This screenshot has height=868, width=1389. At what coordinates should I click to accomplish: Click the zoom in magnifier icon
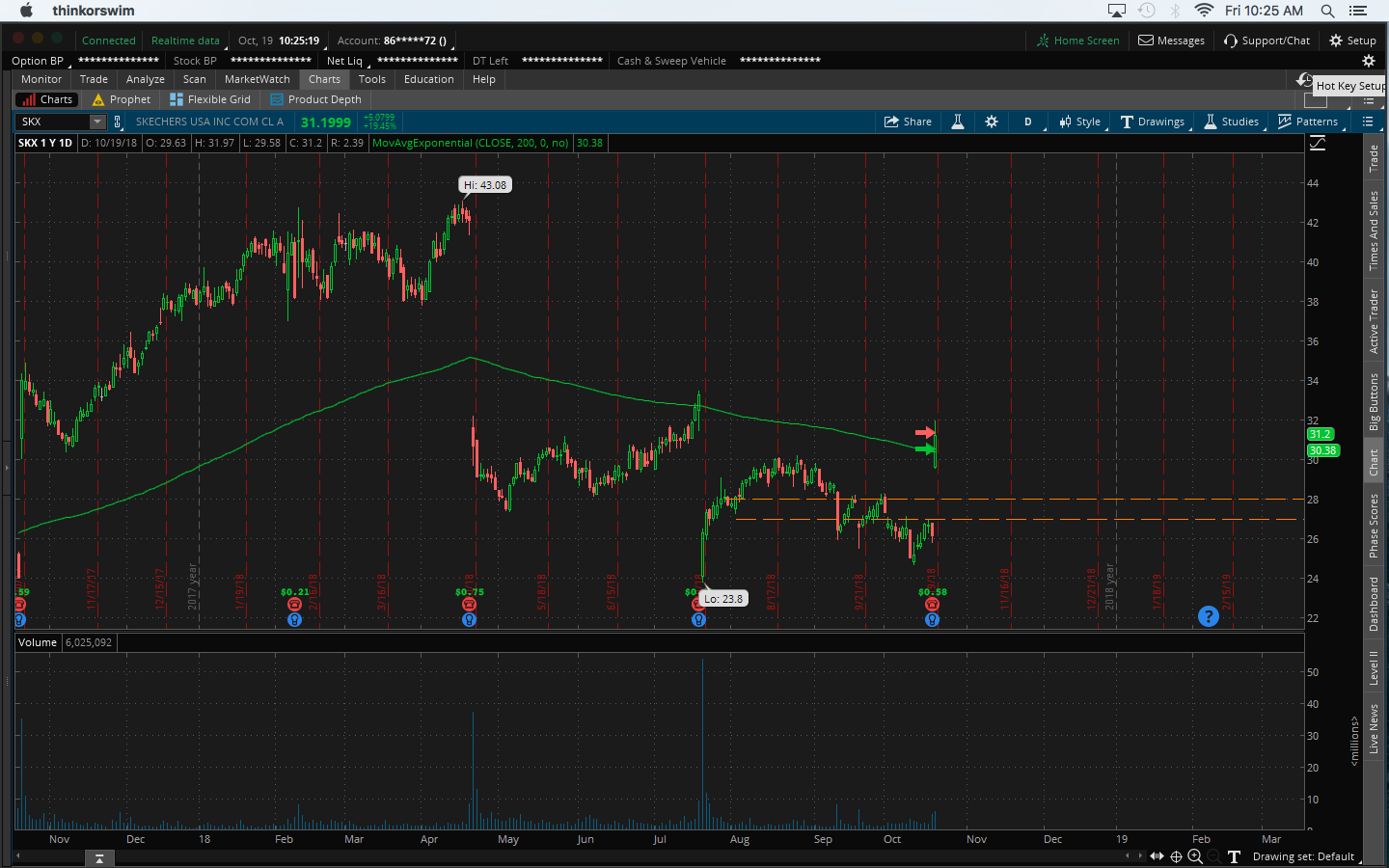[1195, 856]
